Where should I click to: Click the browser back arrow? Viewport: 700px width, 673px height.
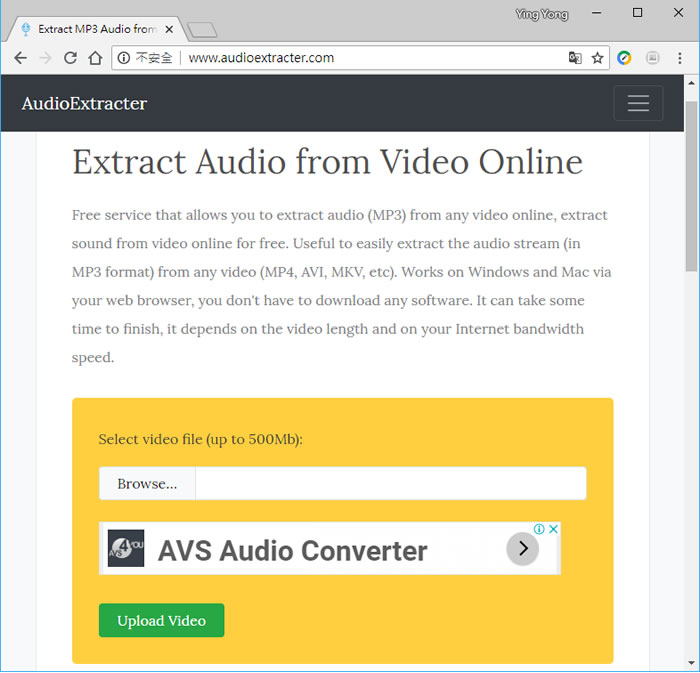pos(20,58)
